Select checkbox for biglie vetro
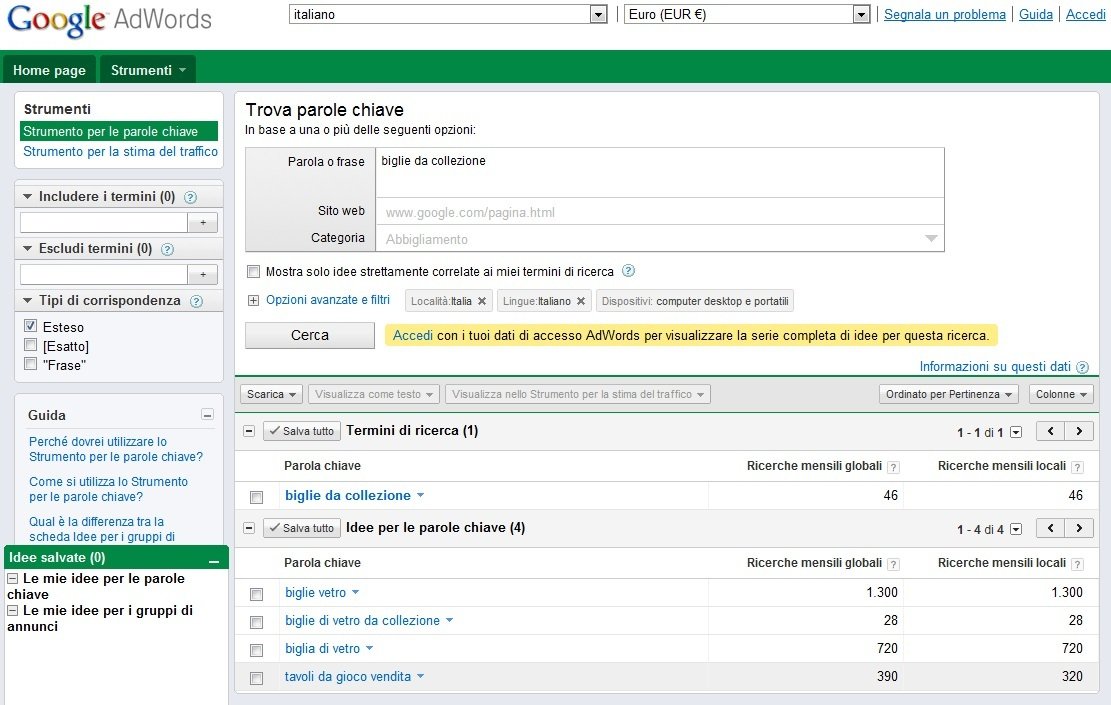 tap(256, 594)
